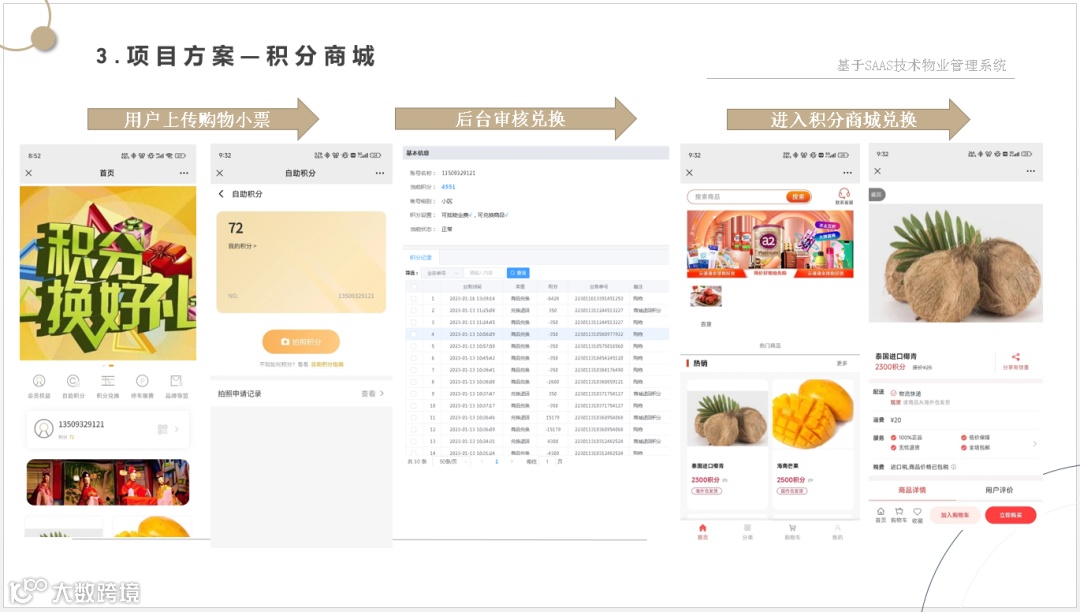Check the checkbox for record row 5
1080x612 pixels.
(413, 346)
